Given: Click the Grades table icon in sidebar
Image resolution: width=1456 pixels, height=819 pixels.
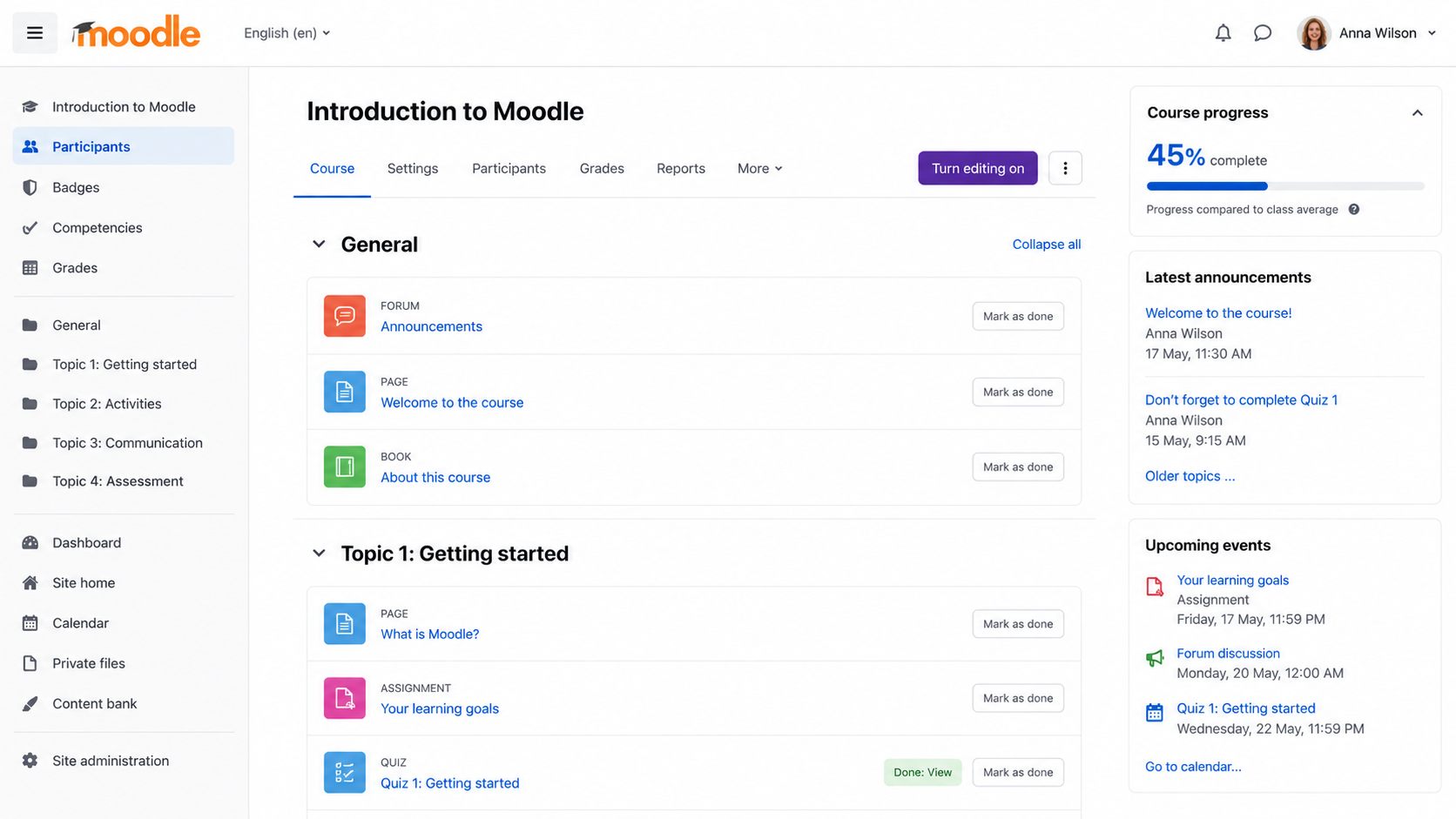Looking at the screenshot, I should [30, 268].
